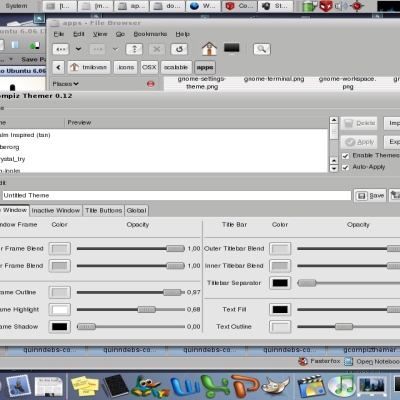
Task: Switch to Global tab
Action: (x=136, y=211)
